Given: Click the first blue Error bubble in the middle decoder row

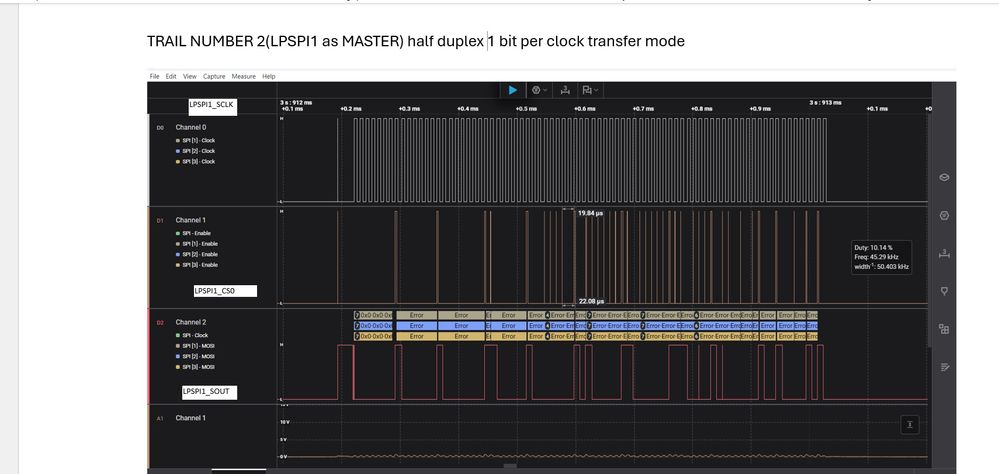Looking at the screenshot, I should pyautogui.click(x=417, y=326).
